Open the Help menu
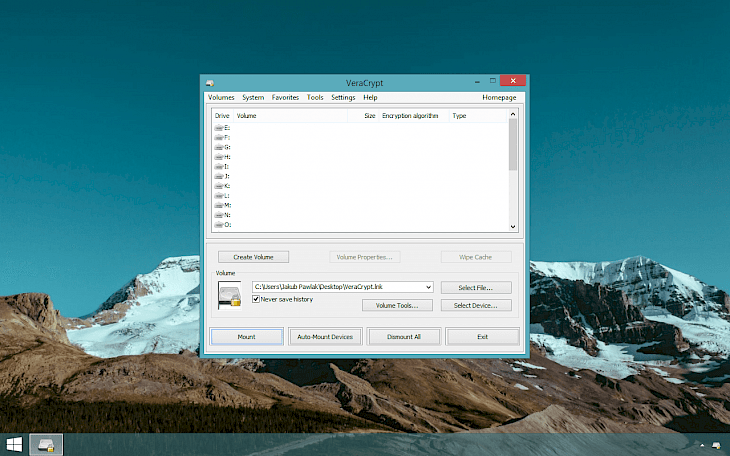Screen dimensions: 730x456 [x=370, y=97]
